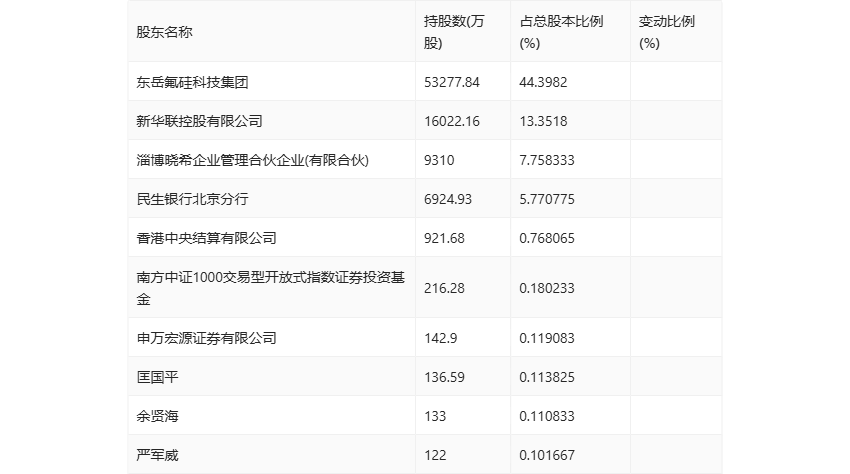Click the 占总股本比例(%) column header
Viewport: 850px width, 474px height.
click(x=561, y=32)
